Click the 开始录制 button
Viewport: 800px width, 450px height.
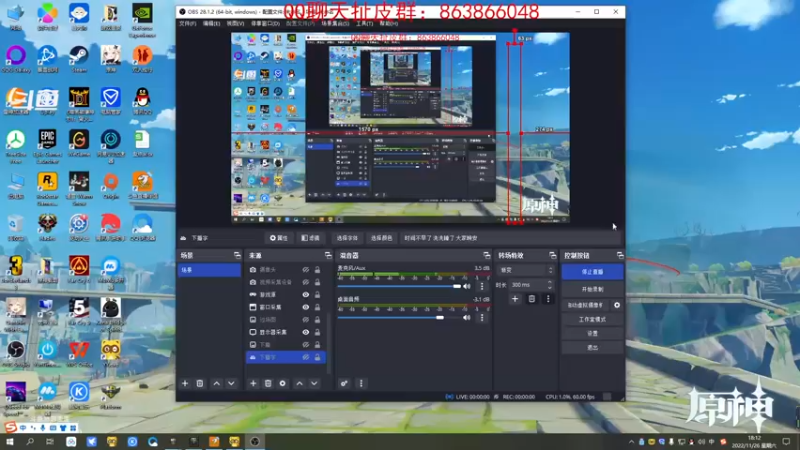[x=592, y=289]
